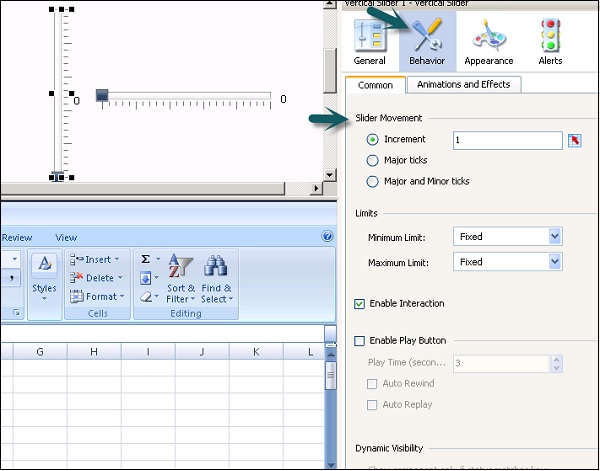Click the Increment value input field
This screenshot has height=471, width=600.
506,141
